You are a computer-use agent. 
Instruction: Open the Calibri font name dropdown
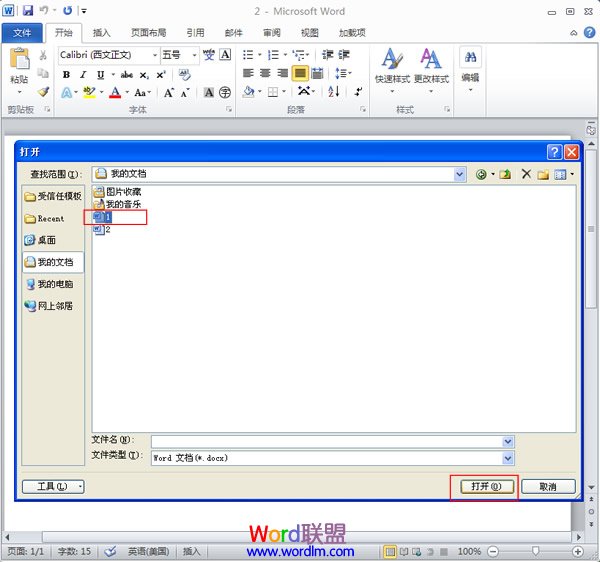(155, 55)
